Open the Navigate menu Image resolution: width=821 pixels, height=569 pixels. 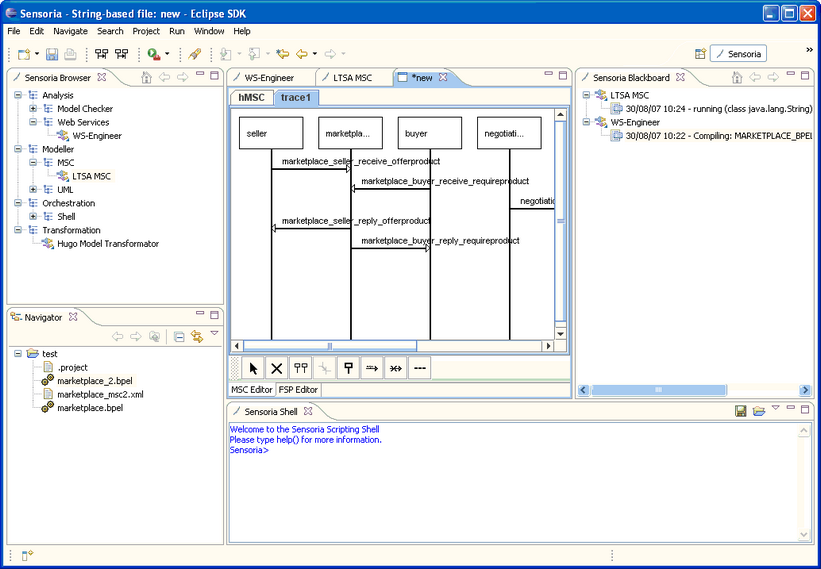click(x=70, y=31)
